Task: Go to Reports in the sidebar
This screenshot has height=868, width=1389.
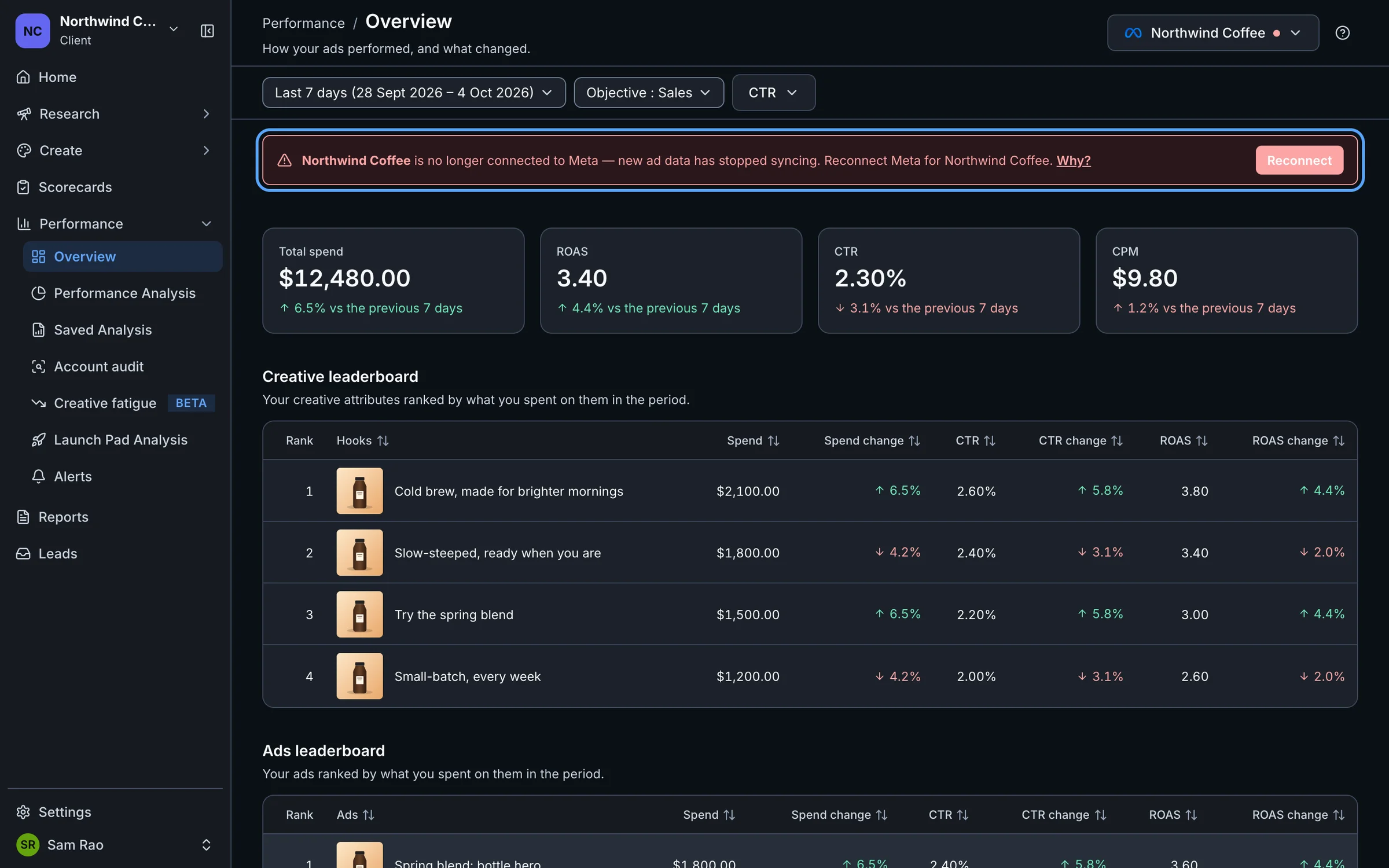Action: [115, 517]
